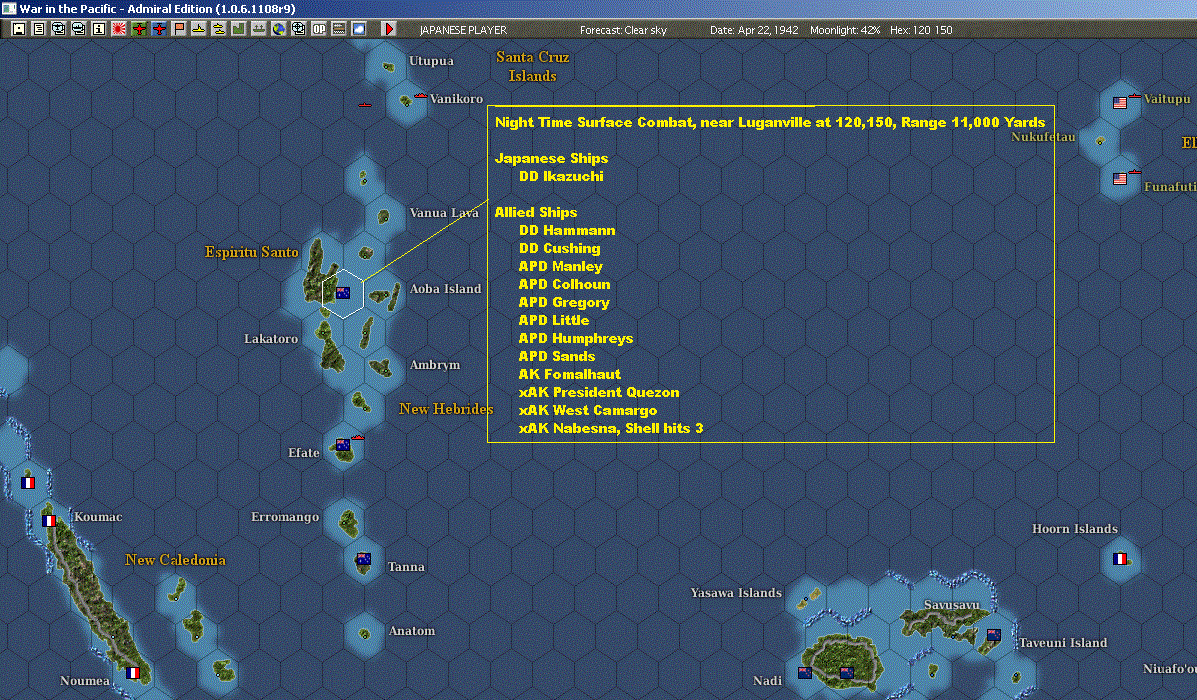
Task: Click flag in highlighted Luganville hex
Action: coord(343,292)
